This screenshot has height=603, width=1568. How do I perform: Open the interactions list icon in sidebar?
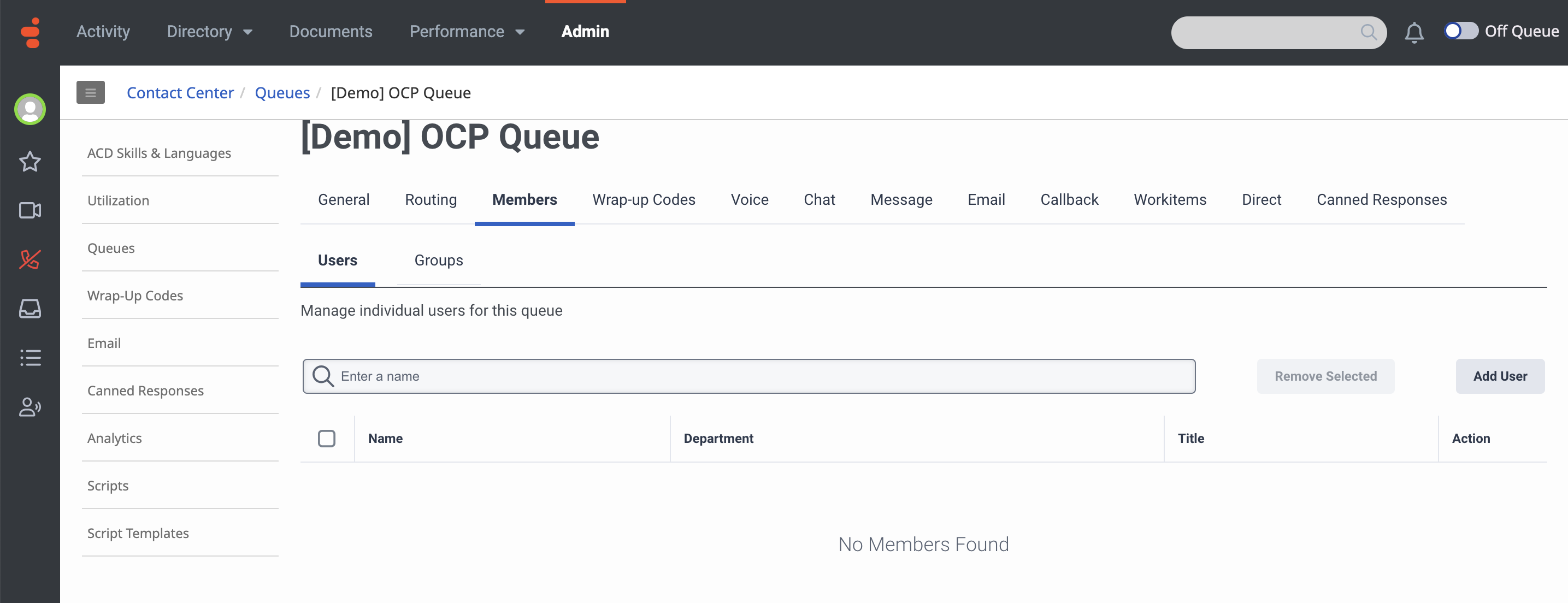coord(29,358)
